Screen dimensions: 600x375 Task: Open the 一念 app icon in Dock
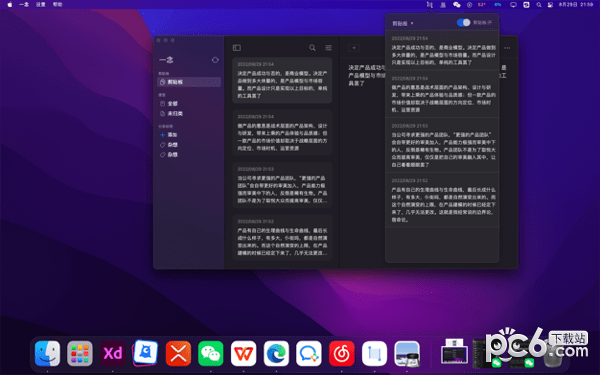(x=374, y=353)
